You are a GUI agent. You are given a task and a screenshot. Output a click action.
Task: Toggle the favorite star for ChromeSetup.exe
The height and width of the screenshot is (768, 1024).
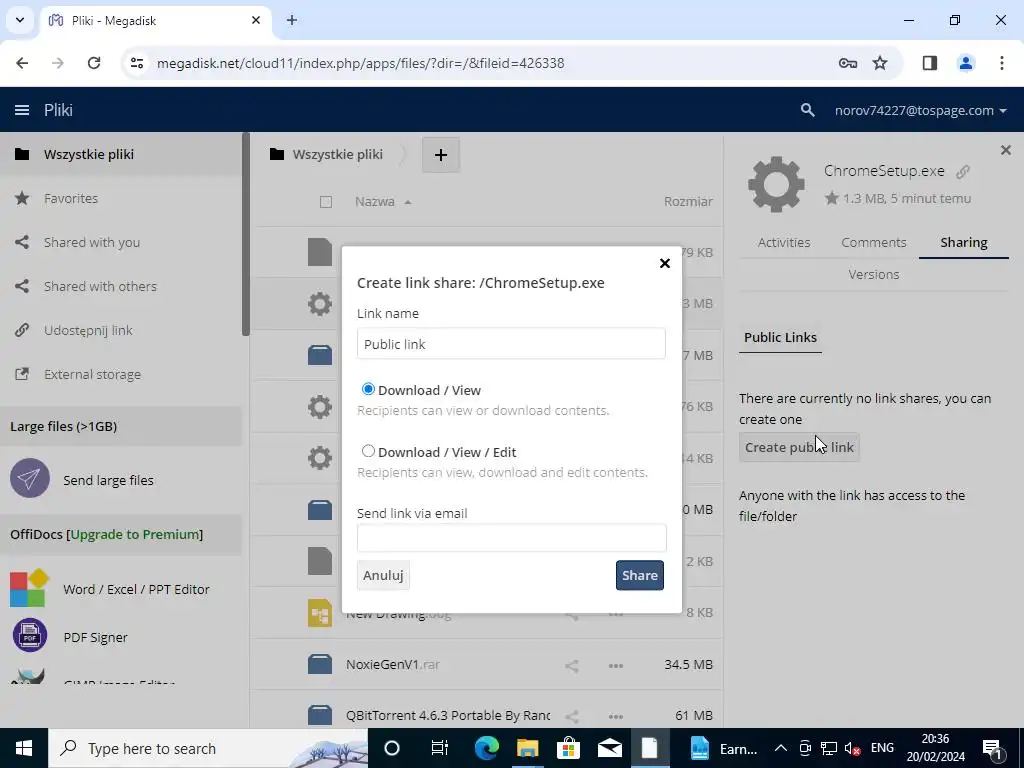(x=831, y=198)
